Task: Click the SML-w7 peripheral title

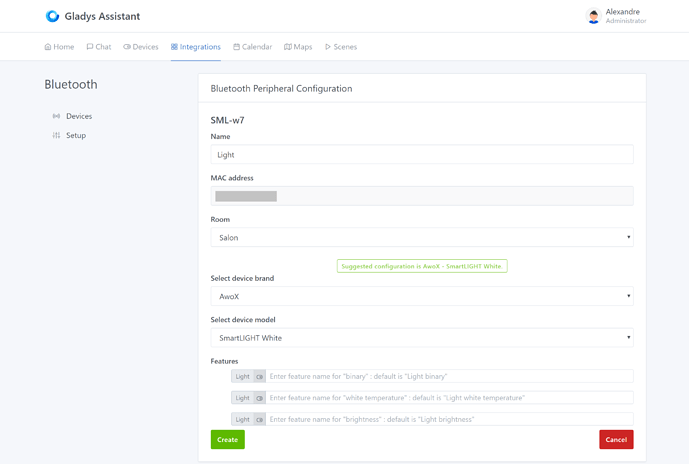Action: [x=228, y=120]
